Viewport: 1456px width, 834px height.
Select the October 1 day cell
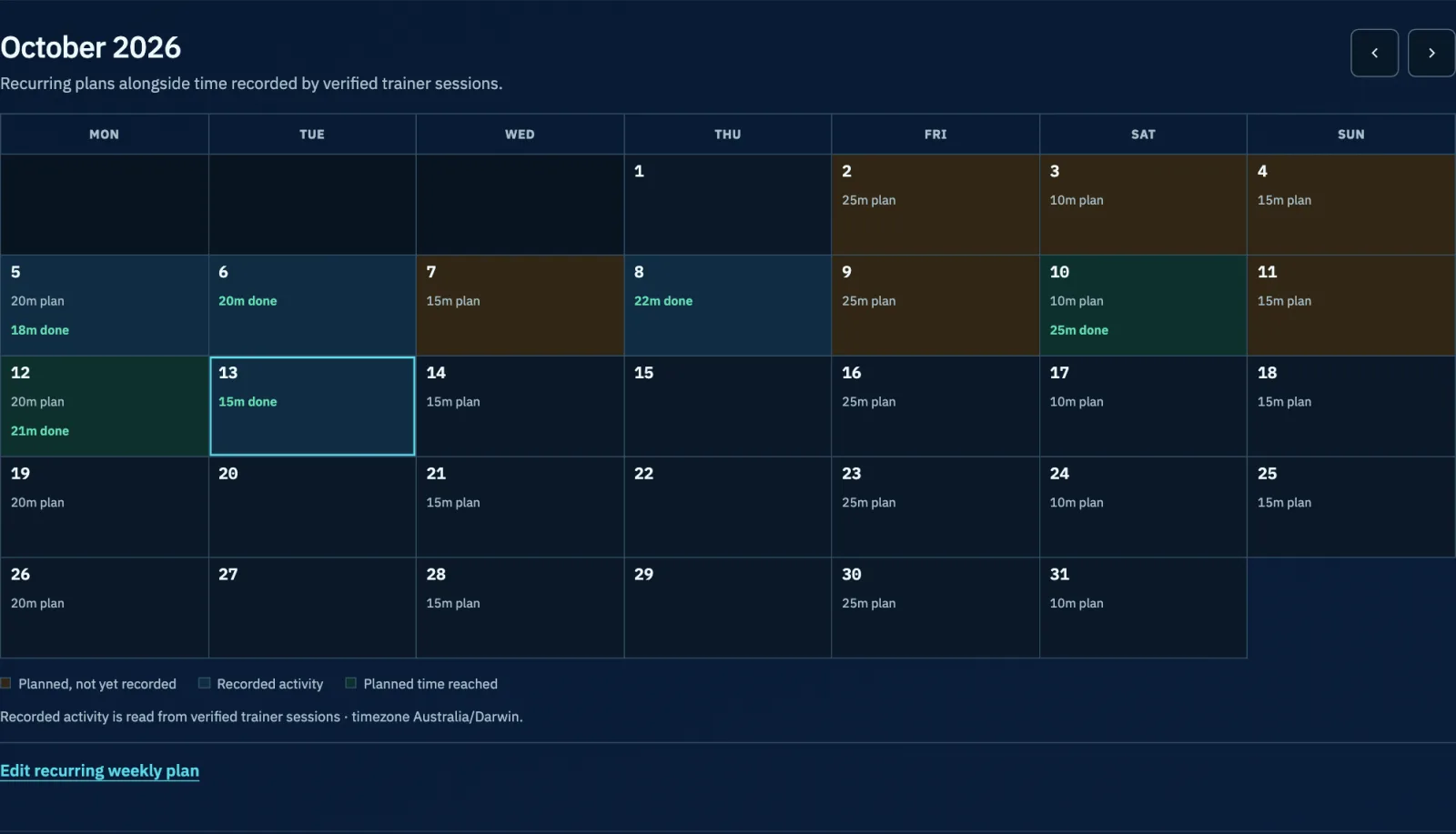(728, 205)
